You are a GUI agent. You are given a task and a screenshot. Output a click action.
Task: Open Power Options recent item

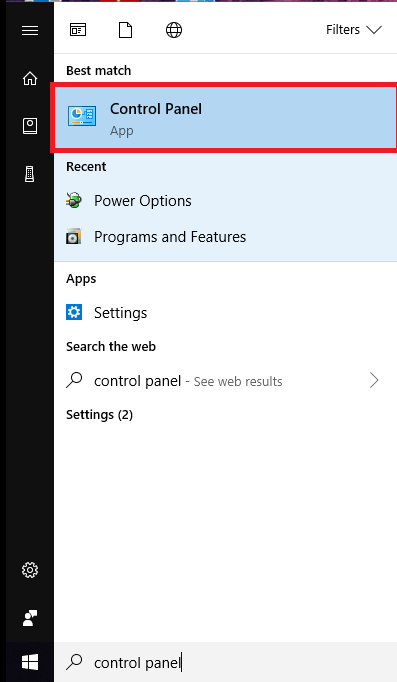(225, 201)
